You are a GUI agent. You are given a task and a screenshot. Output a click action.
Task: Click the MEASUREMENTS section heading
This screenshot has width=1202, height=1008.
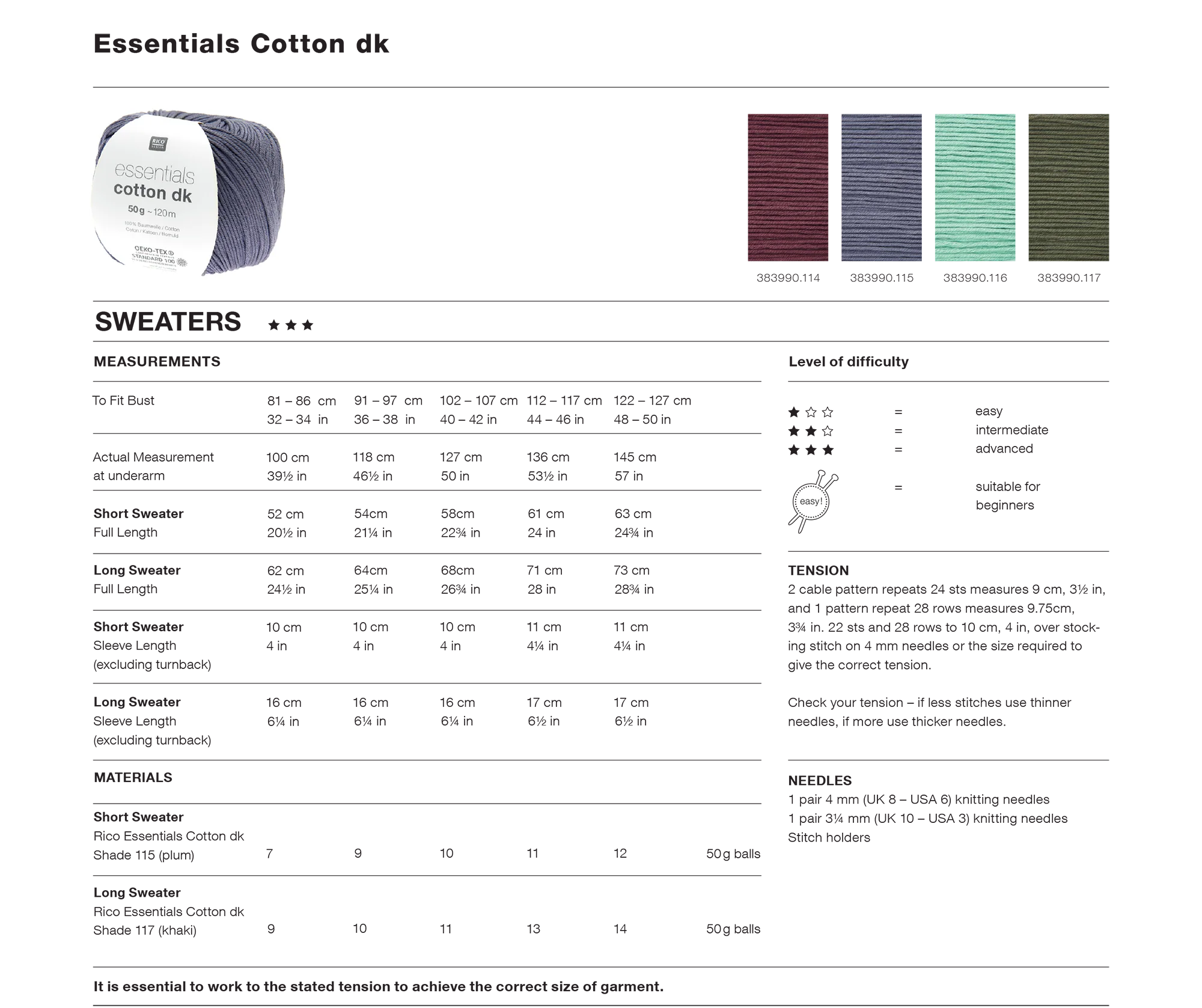click(157, 361)
